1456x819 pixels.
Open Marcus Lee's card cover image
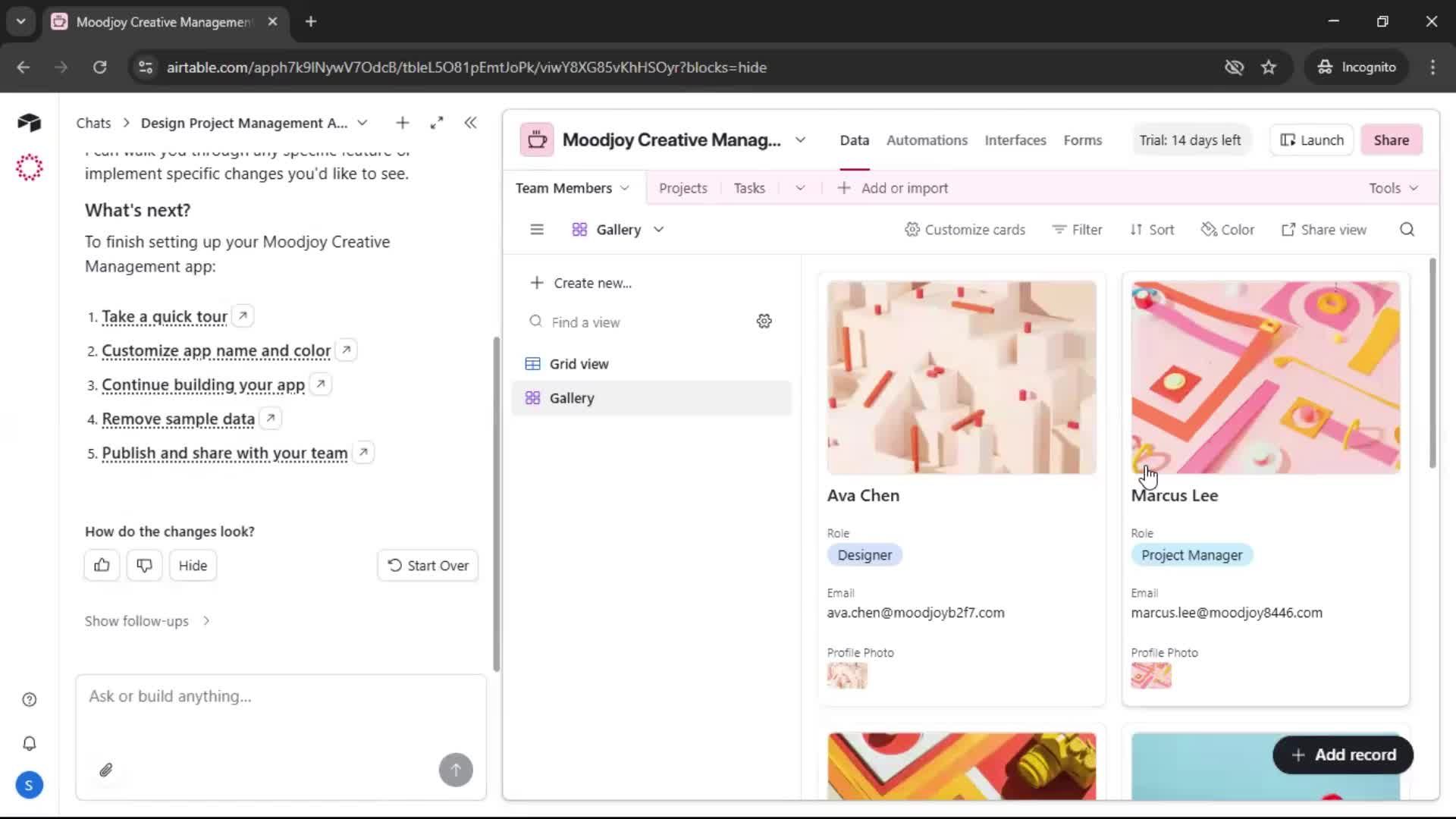click(1266, 378)
